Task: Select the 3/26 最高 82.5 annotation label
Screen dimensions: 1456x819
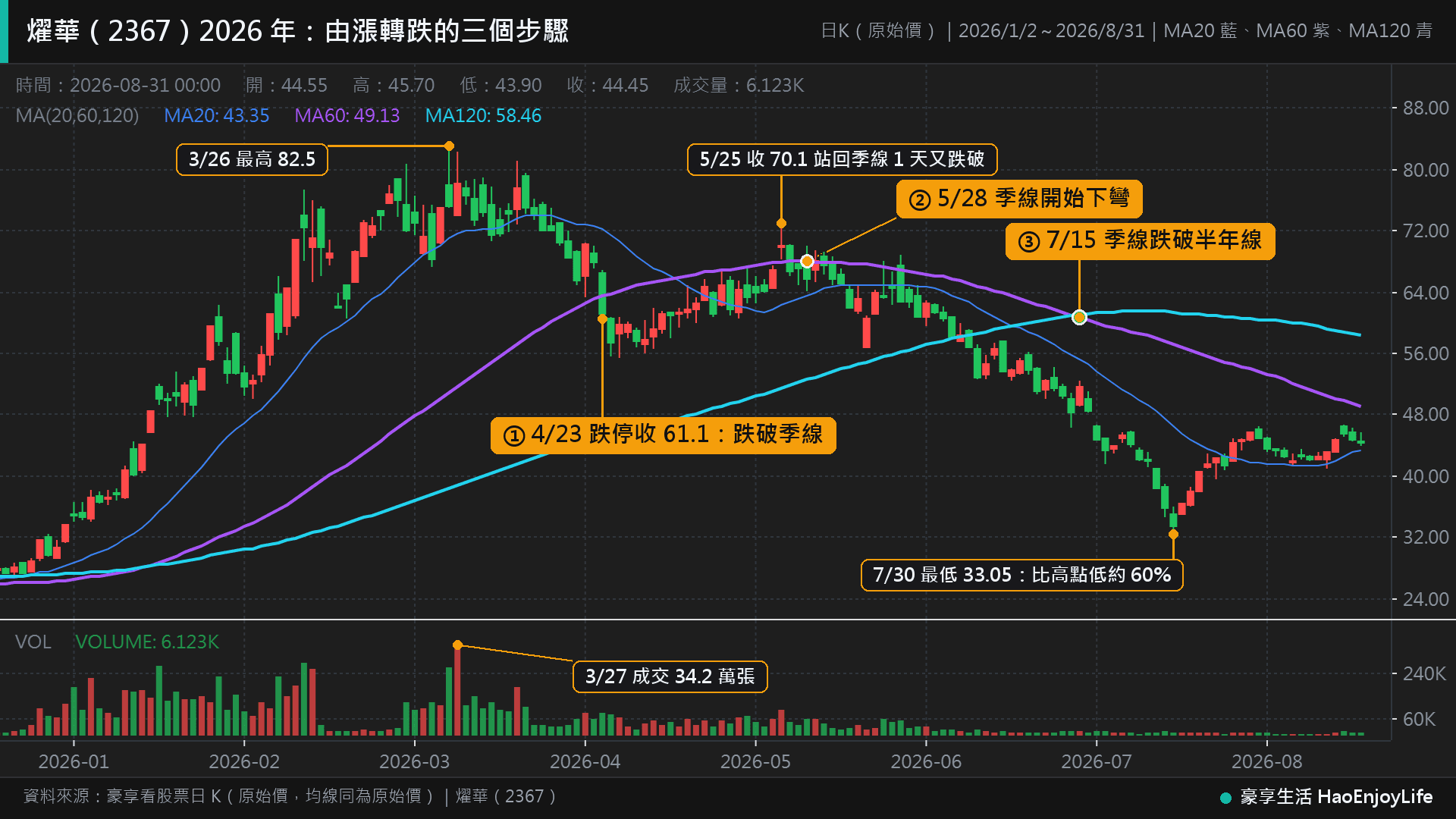Action: tap(252, 159)
